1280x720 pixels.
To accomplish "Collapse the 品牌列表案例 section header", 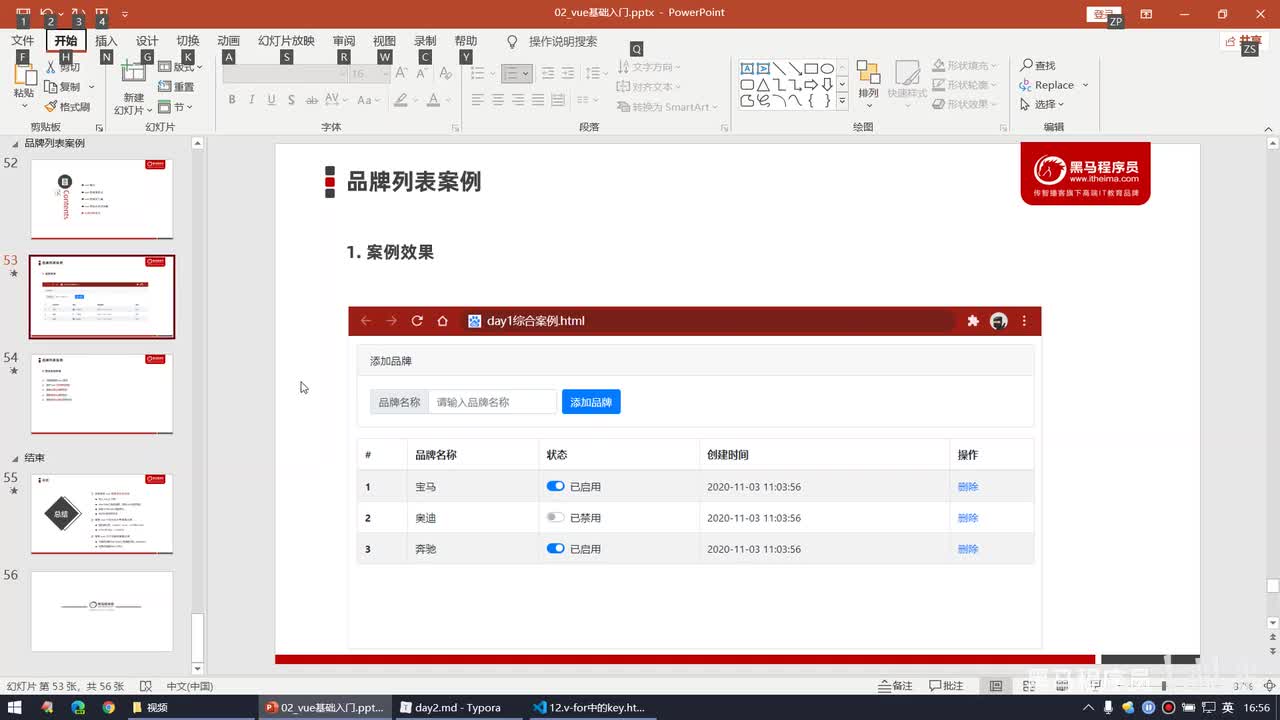I will 14,143.
